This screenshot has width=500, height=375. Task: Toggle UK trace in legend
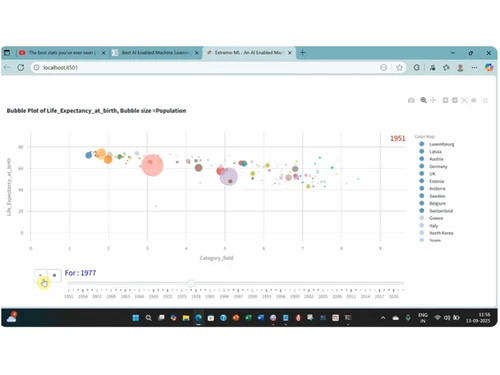click(x=427, y=174)
